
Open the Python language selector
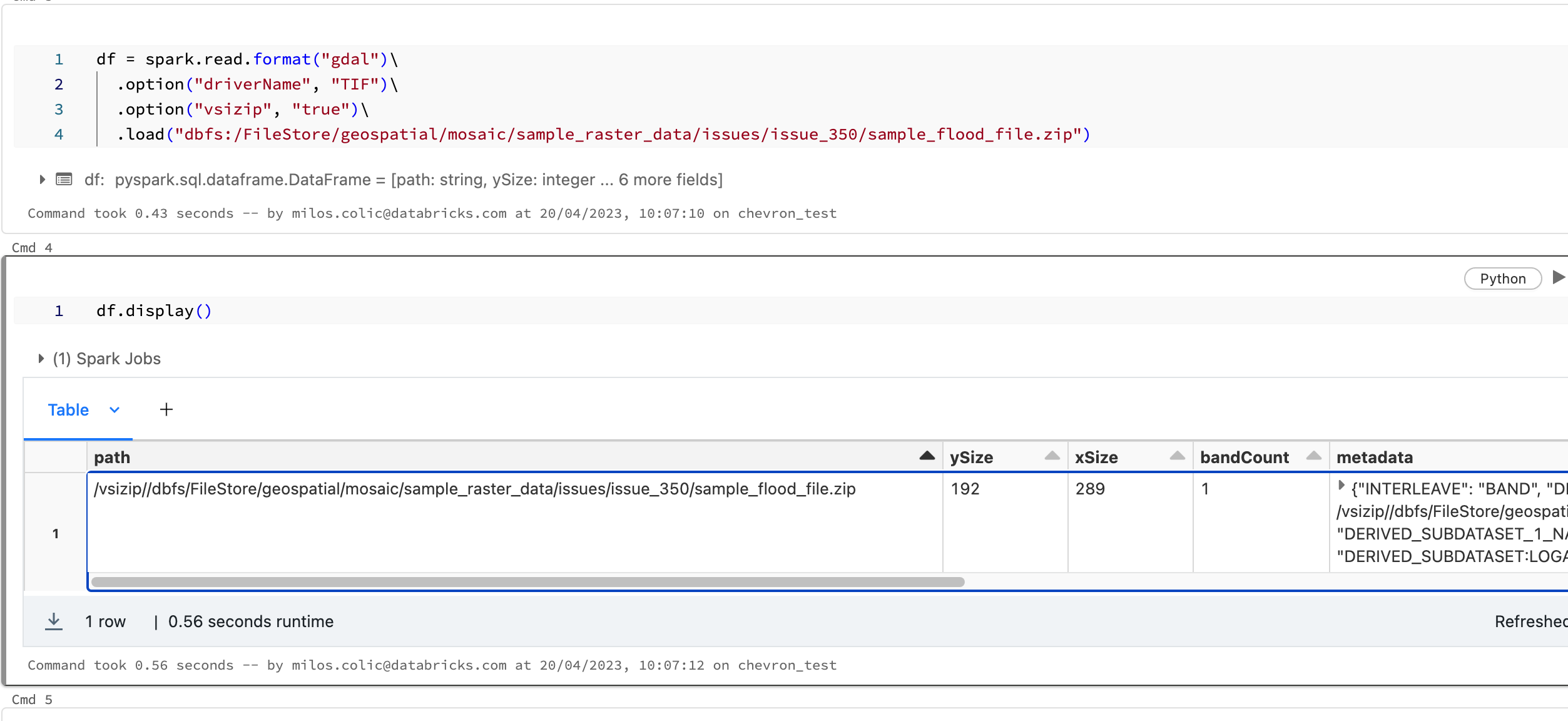pos(1503,279)
